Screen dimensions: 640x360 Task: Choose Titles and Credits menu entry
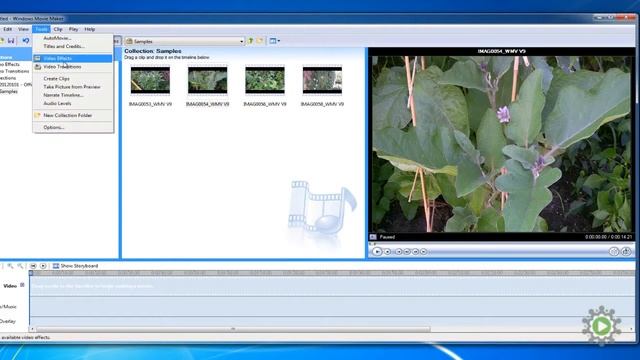[73, 46]
